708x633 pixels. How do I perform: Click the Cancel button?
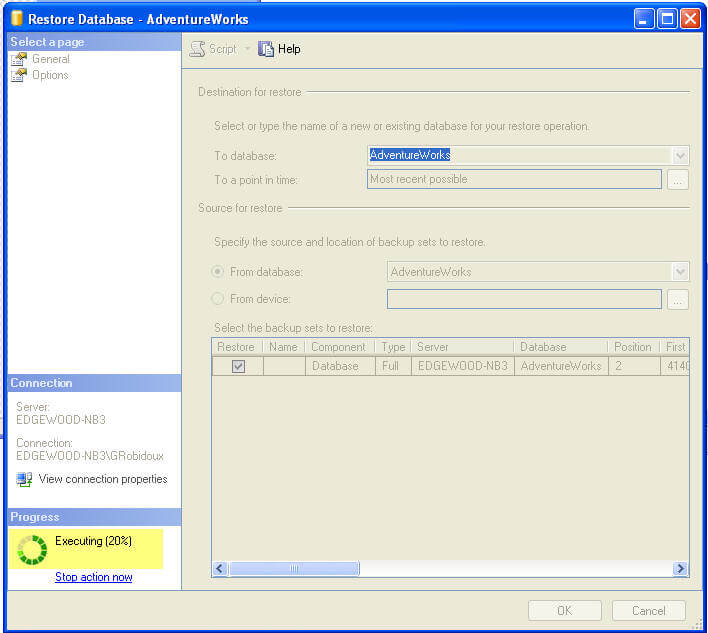pos(648,610)
